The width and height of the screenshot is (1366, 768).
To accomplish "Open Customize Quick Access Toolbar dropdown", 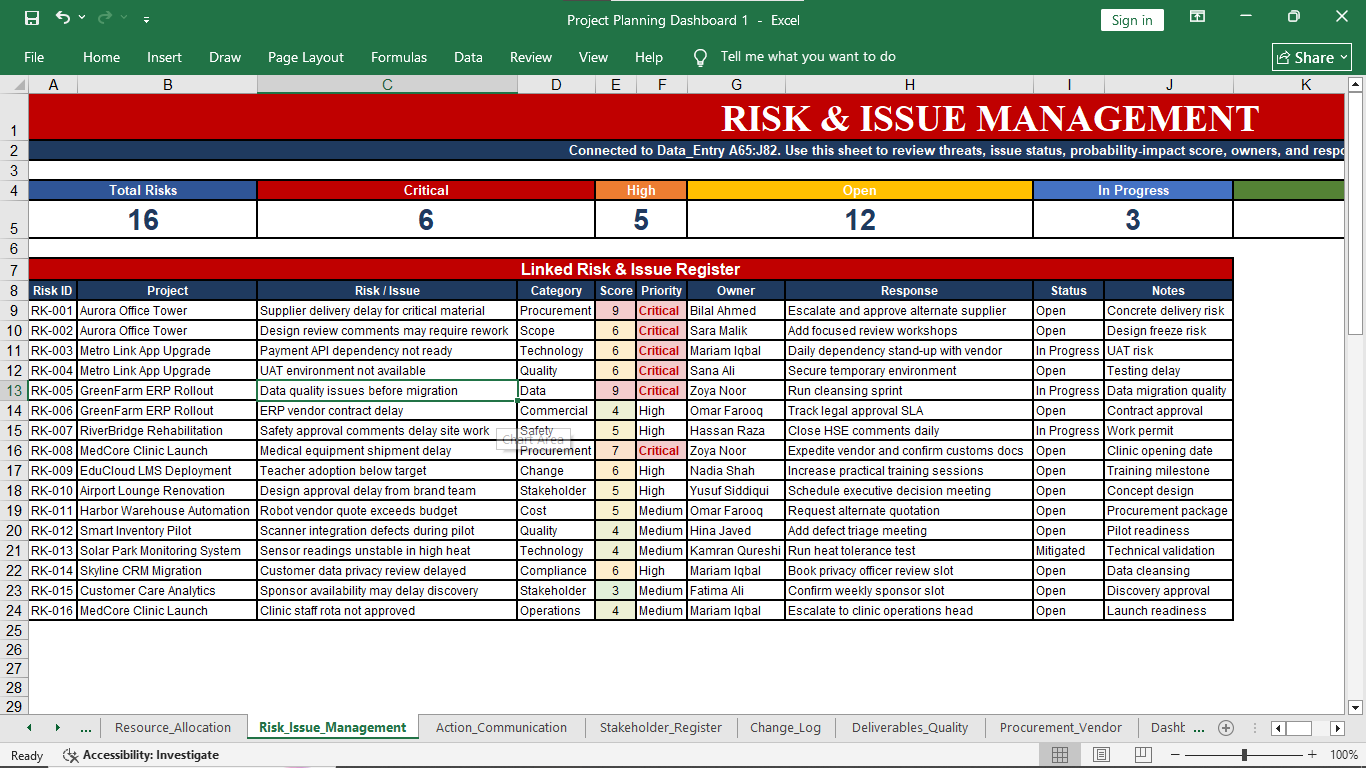I will pos(147,19).
